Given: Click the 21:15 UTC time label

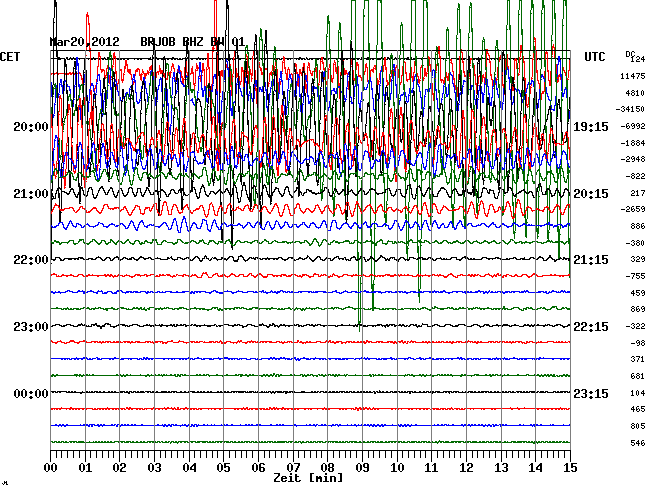Looking at the screenshot, I should [x=591, y=260].
